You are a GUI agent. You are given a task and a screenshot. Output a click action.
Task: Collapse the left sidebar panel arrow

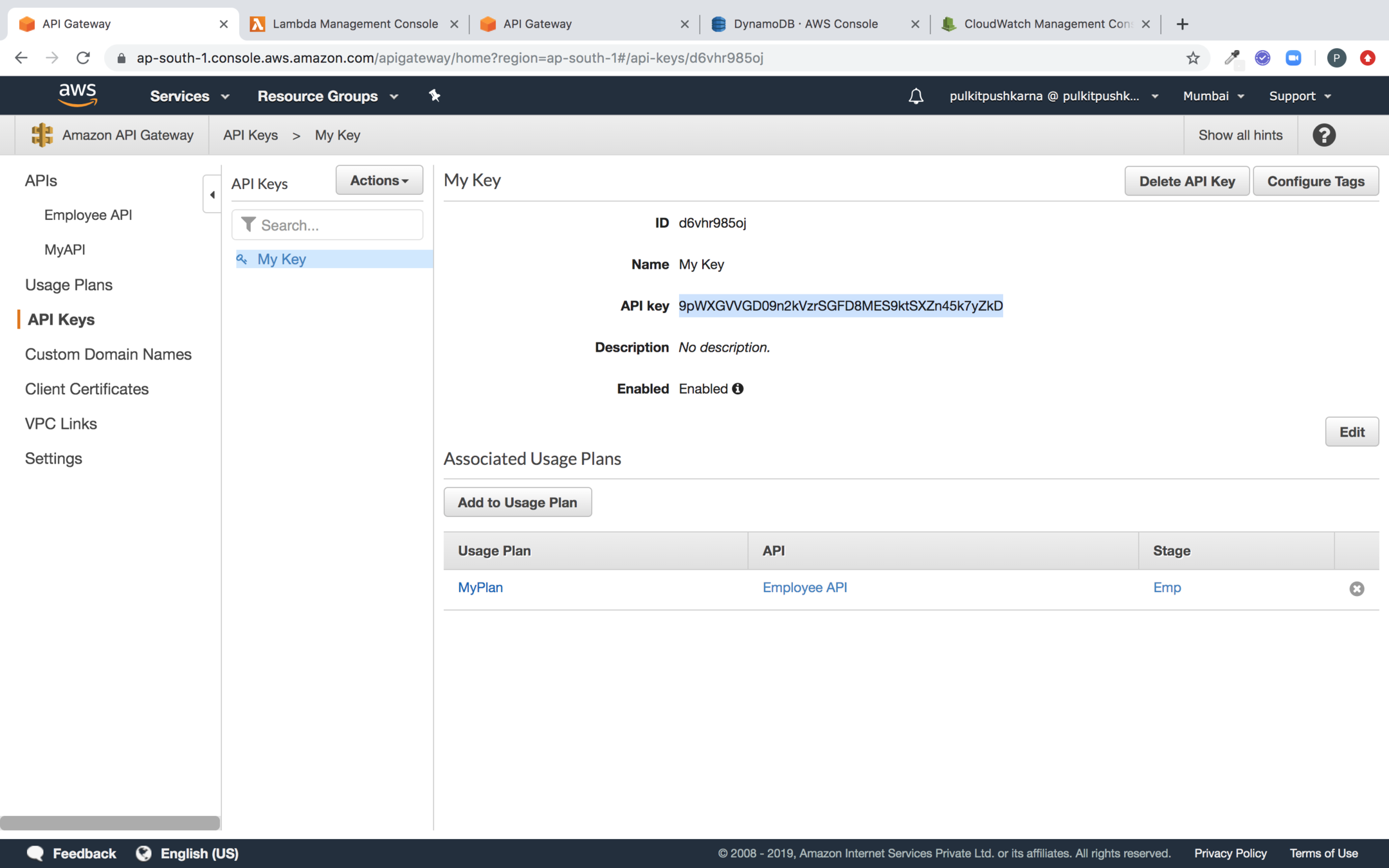212,194
